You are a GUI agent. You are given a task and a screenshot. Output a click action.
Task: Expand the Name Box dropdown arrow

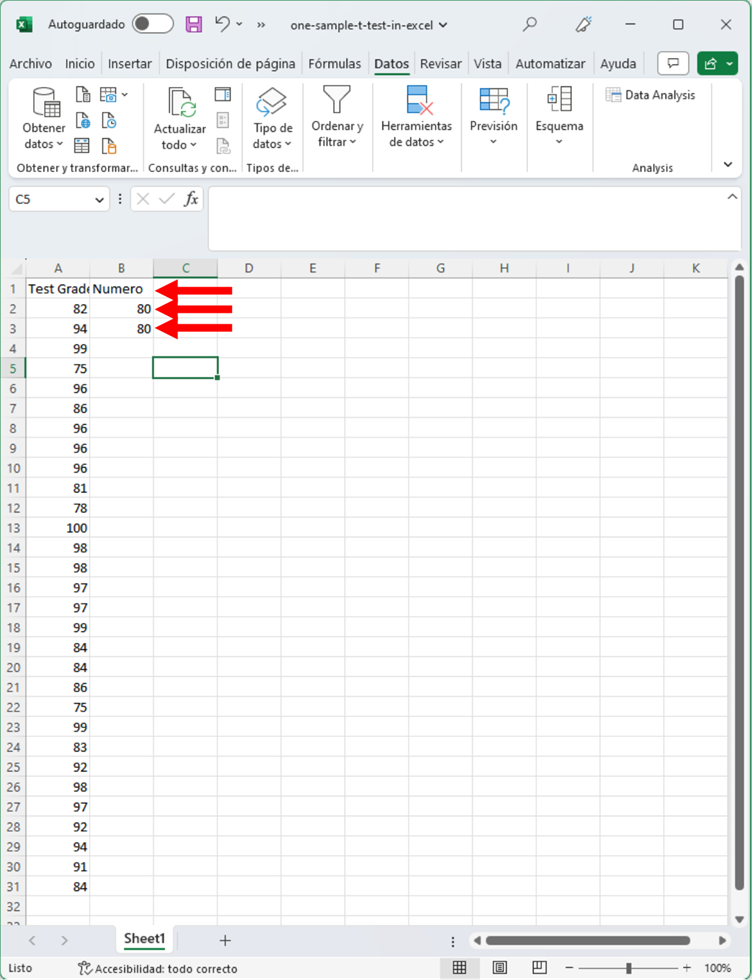99,200
